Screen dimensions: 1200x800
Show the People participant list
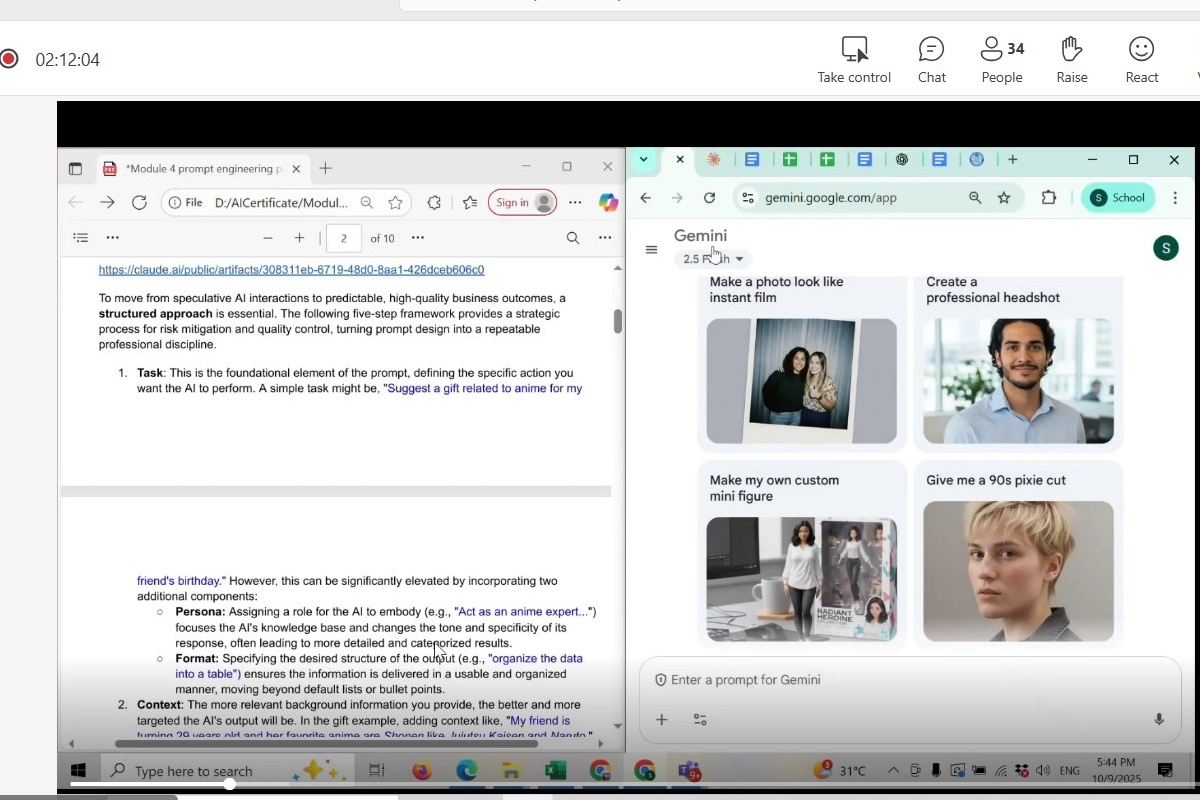(1001, 60)
